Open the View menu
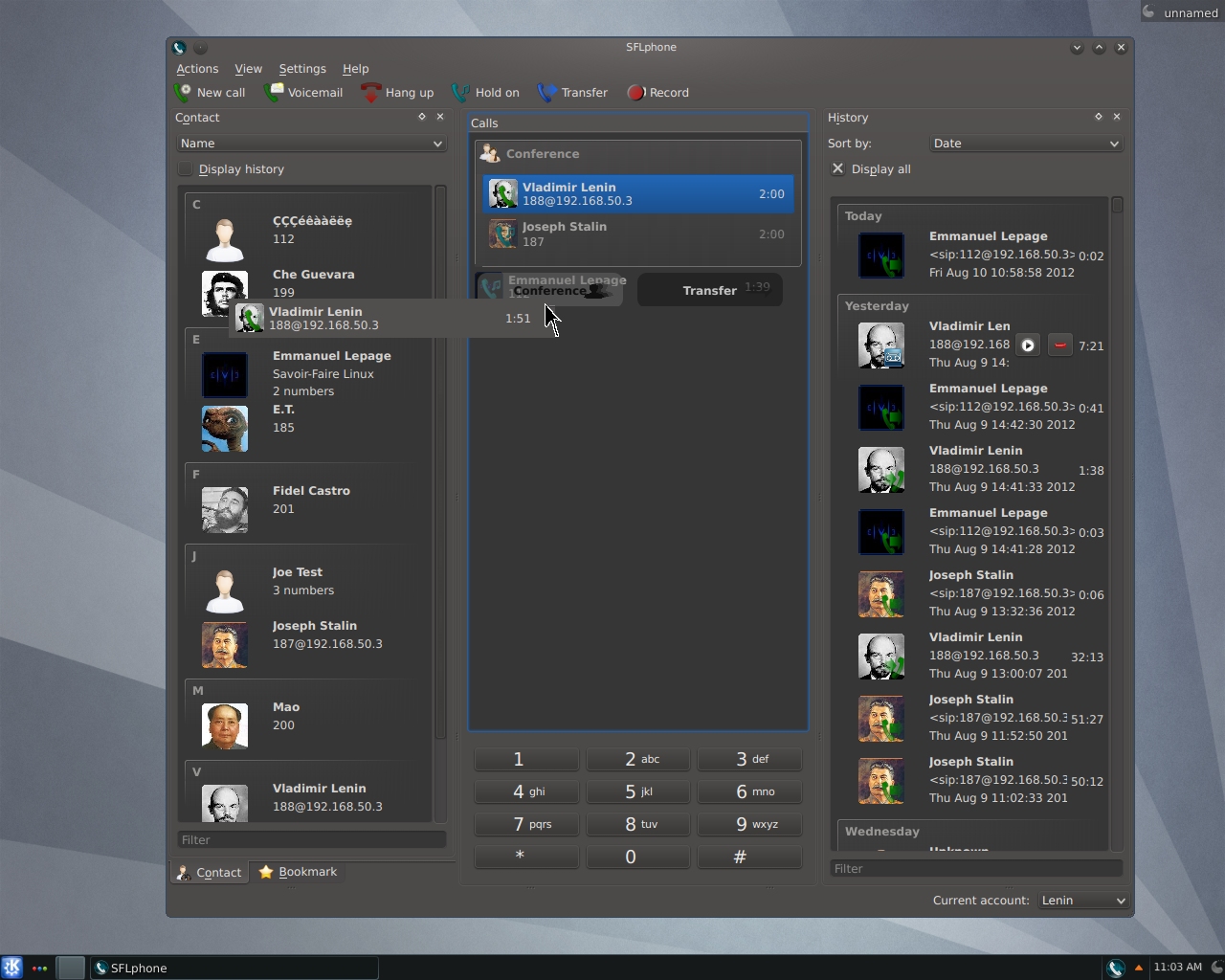1225x980 pixels. (248, 69)
